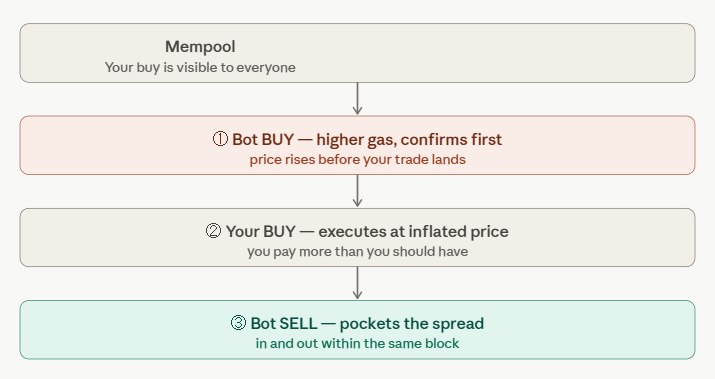This screenshot has height=379, width=715.
Task: Click 'you pay more than you should have'
Action: pyautogui.click(x=358, y=252)
